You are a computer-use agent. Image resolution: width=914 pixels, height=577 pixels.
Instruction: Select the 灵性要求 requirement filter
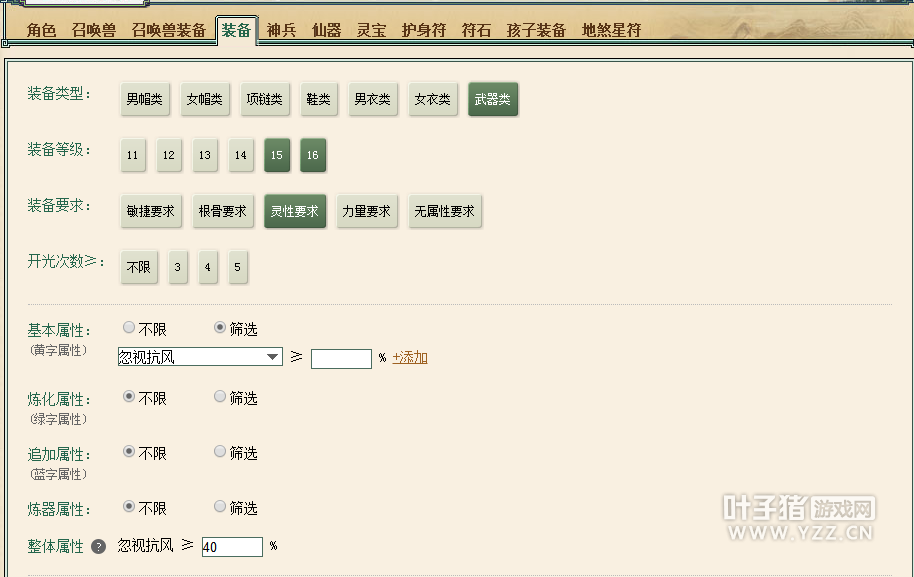point(295,211)
